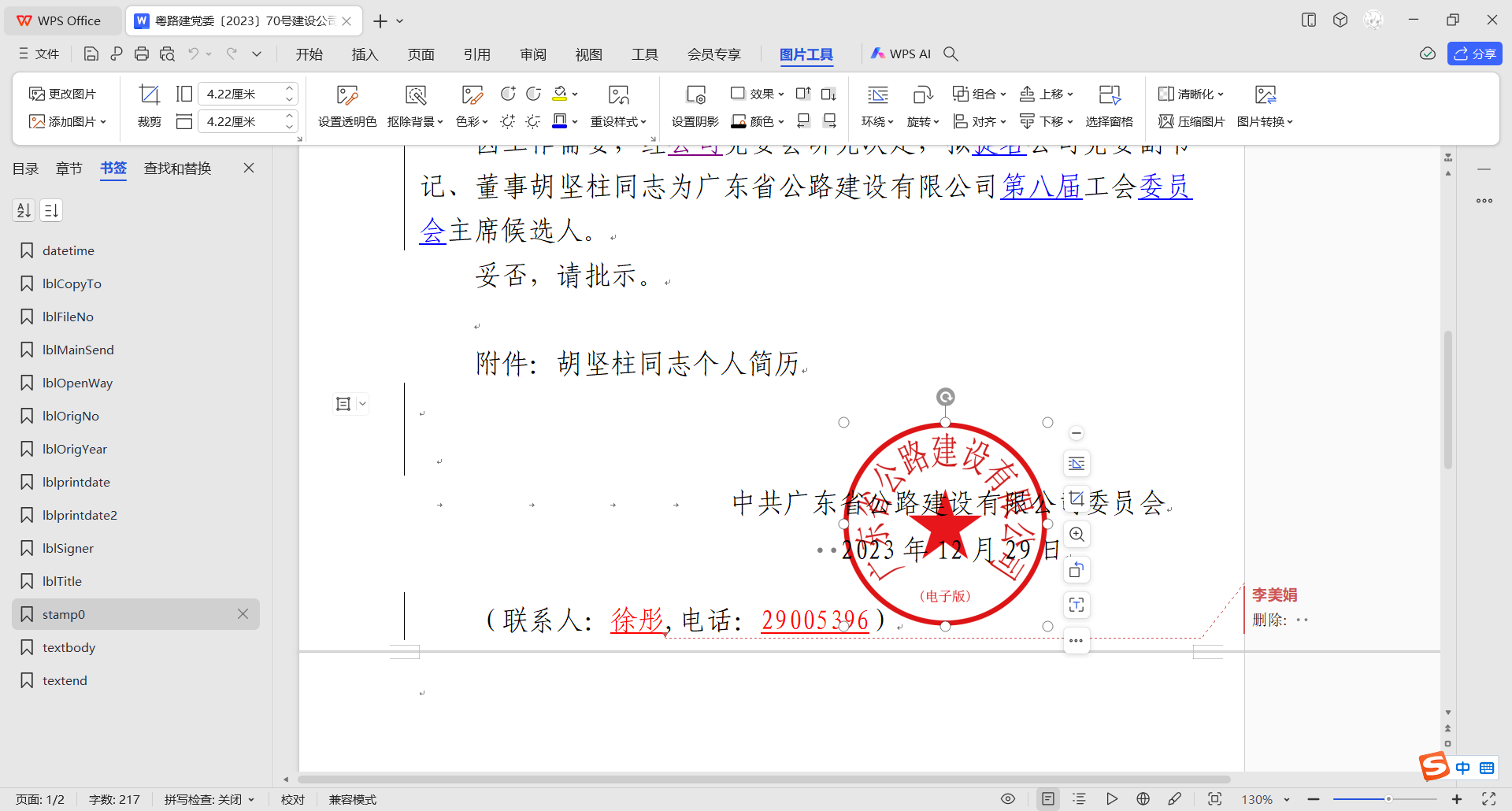Click the WPS AI button
This screenshot has height=811, width=1512.
[901, 54]
